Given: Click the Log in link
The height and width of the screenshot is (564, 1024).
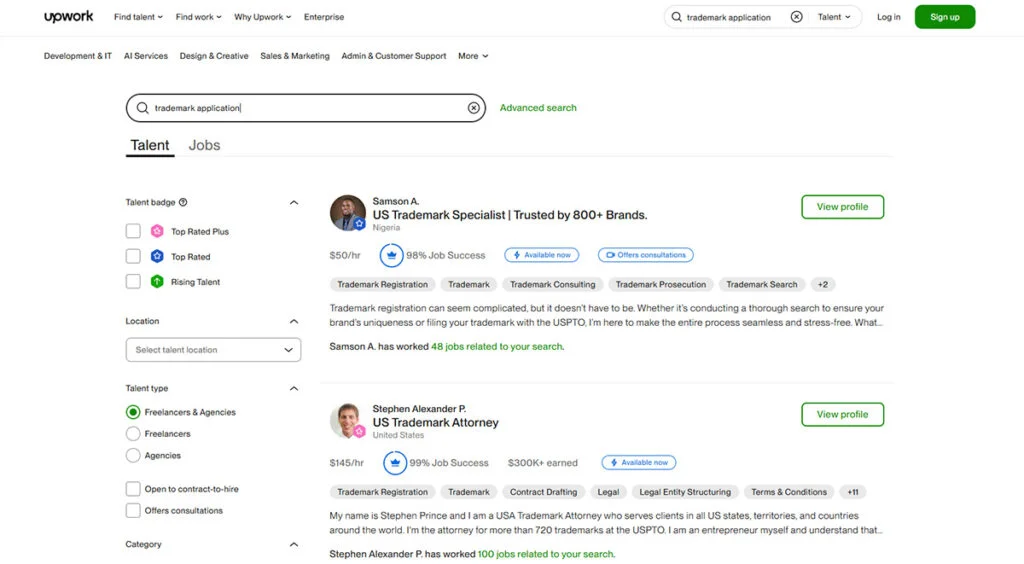Looking at the screenshot, I should tap(888, 17).
